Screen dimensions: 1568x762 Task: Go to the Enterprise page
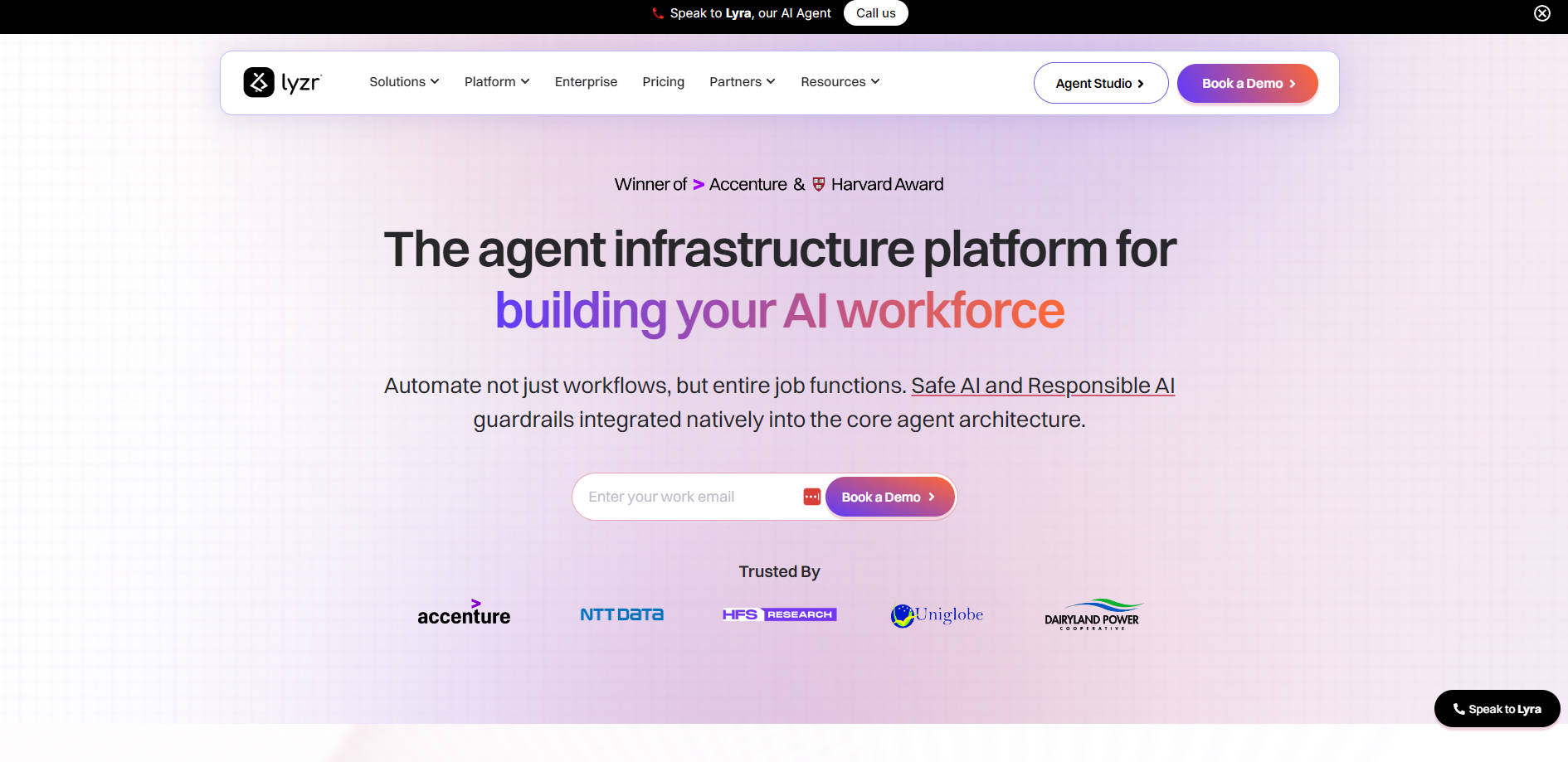(586, 82)
